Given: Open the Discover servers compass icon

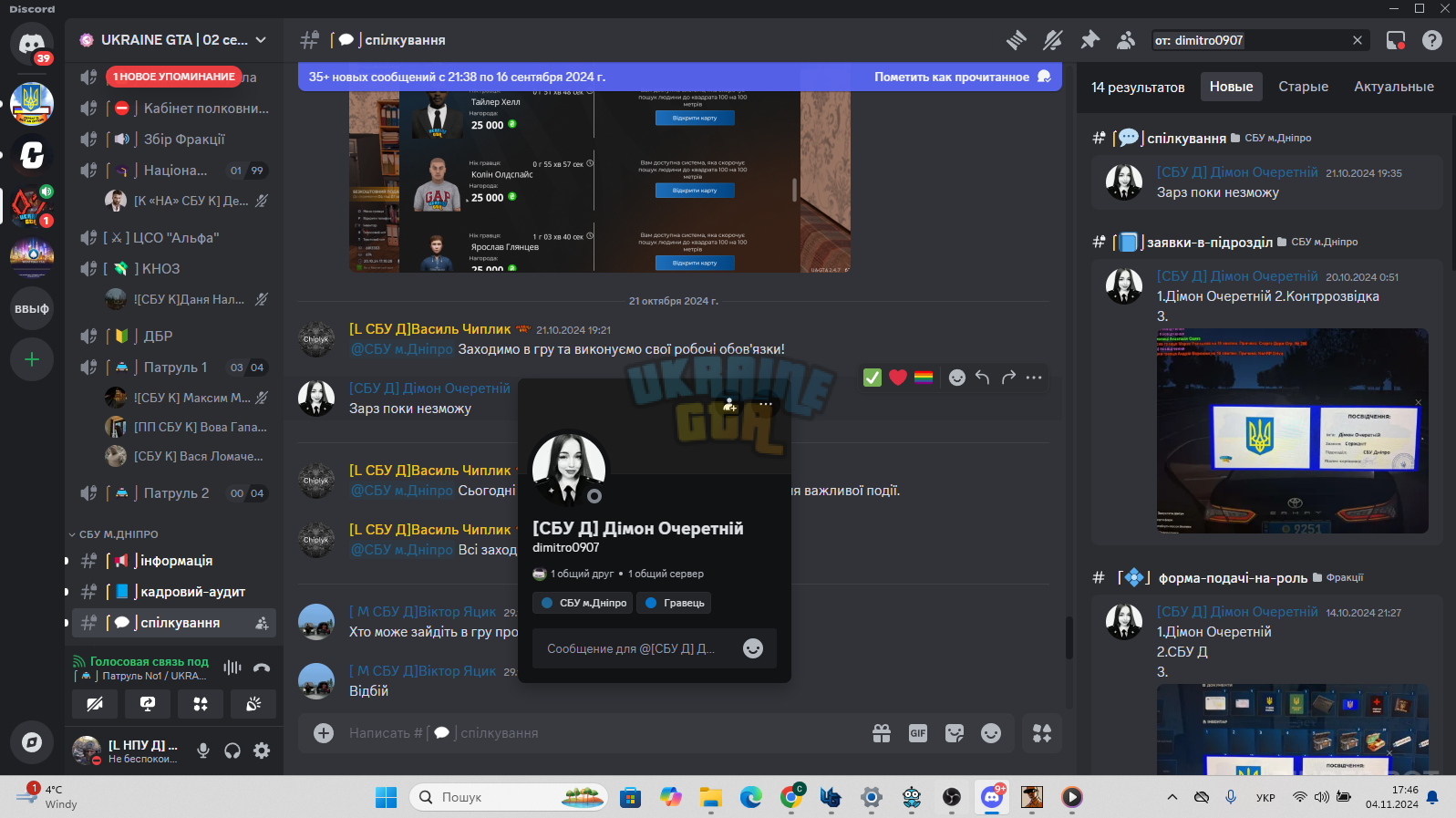Looking at the screenshot, I should pos(32,742).
